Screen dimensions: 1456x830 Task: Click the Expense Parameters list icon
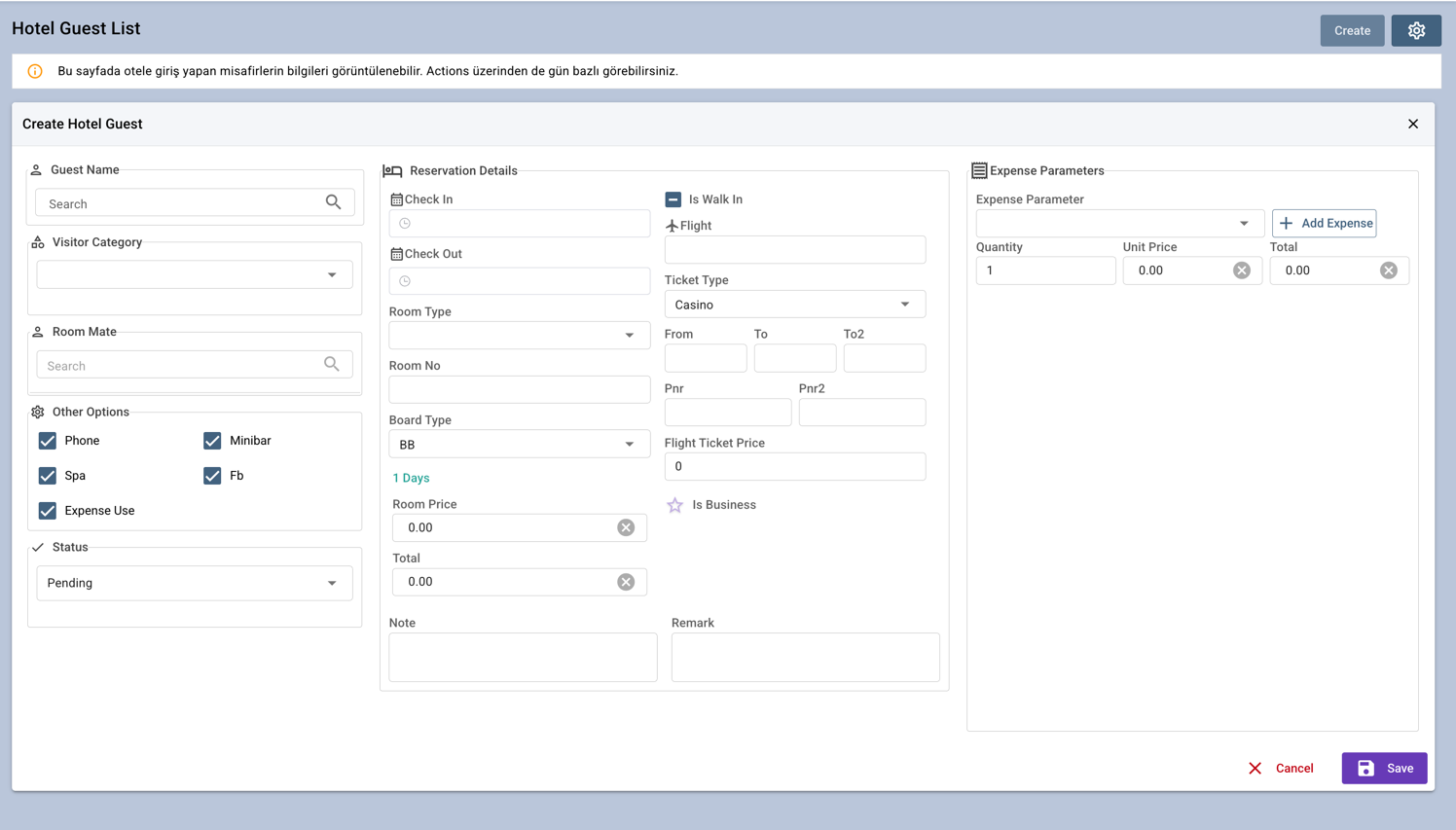979,170
